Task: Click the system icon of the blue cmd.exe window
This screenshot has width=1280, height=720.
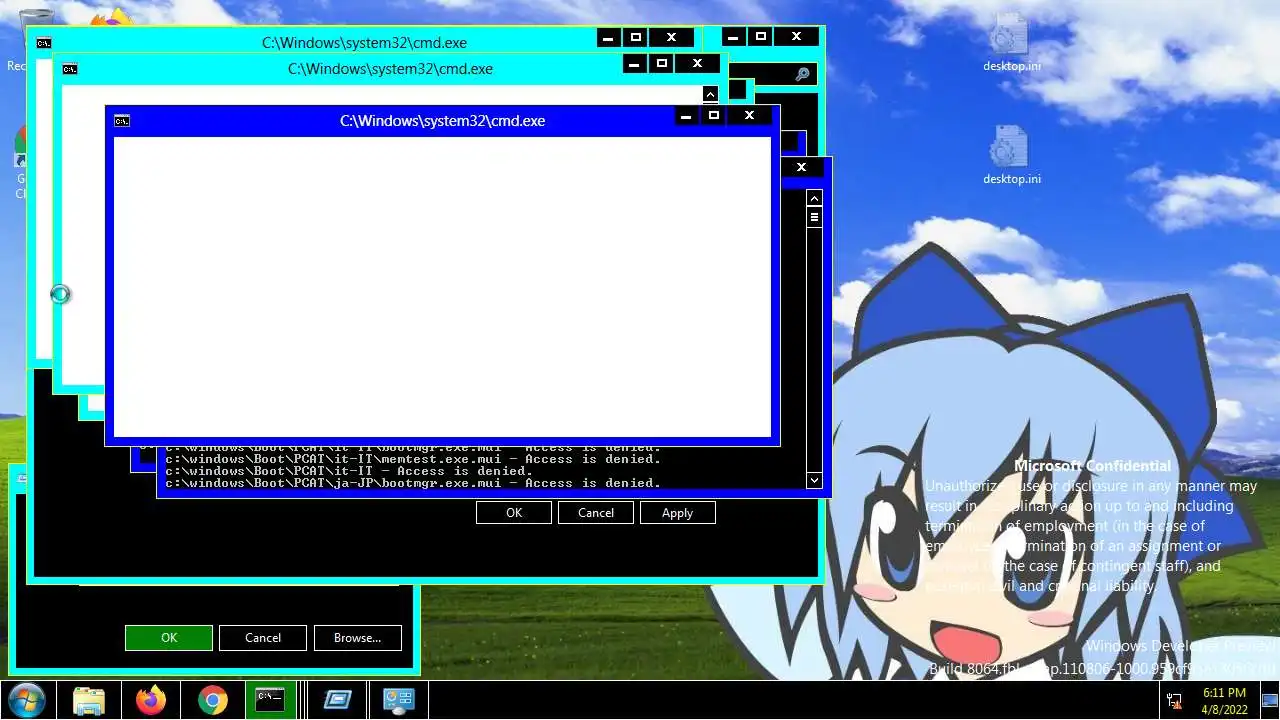Action: coord(122,121)
